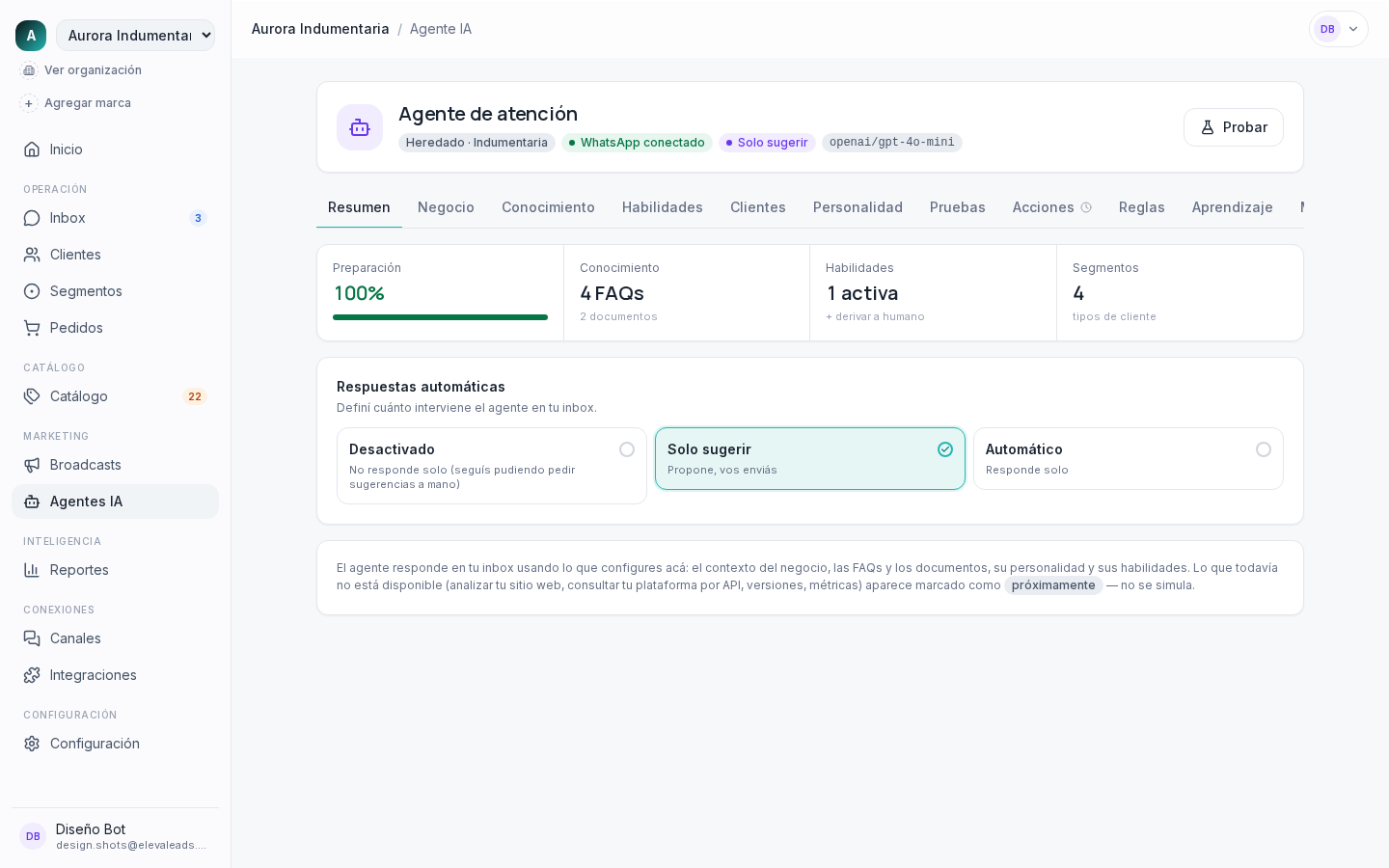
Task: Select the Solo sugerir response mode
Action: (810, 459)
